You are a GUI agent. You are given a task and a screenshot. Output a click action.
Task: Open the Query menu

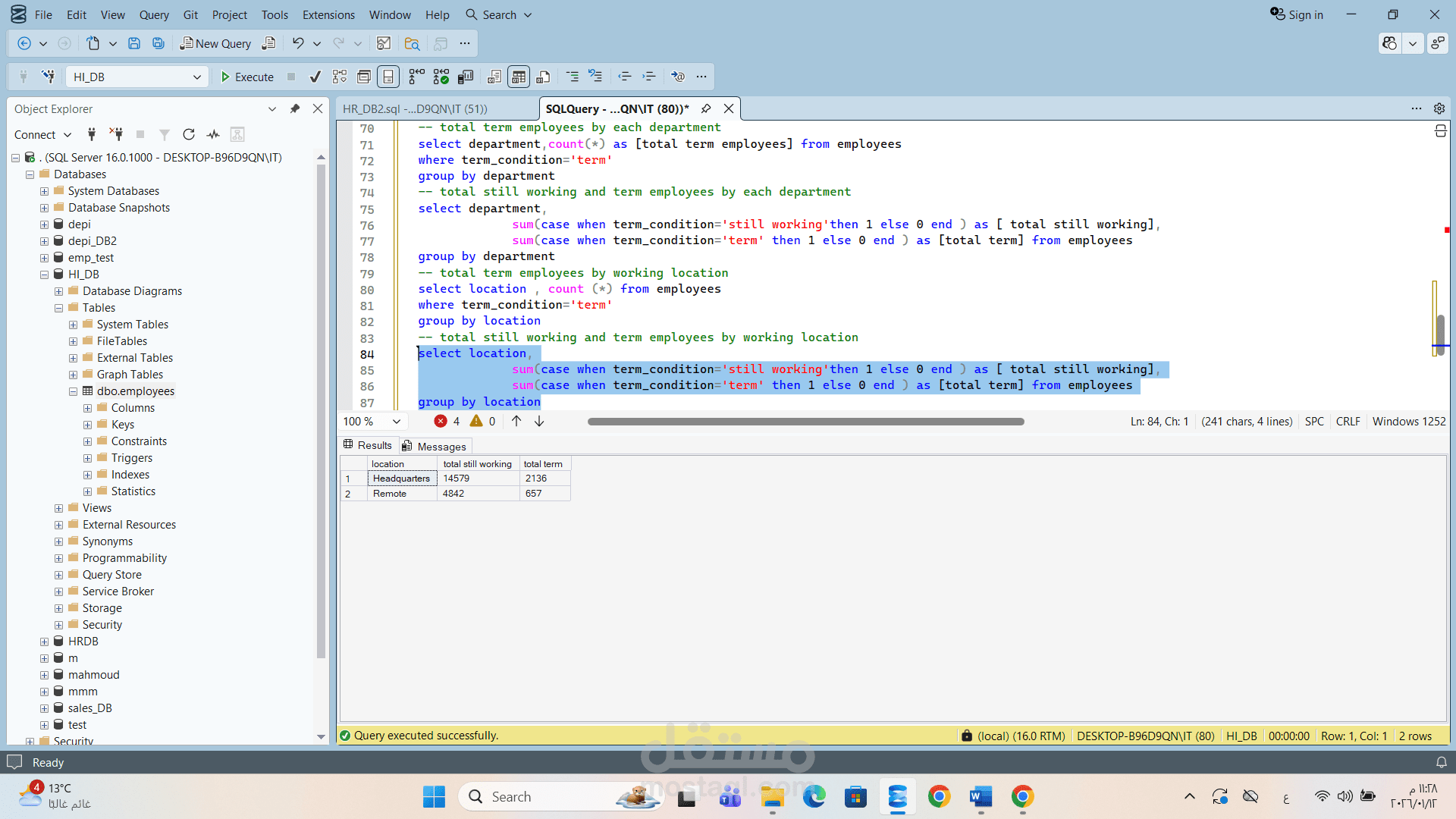click(x=154, y=14)
